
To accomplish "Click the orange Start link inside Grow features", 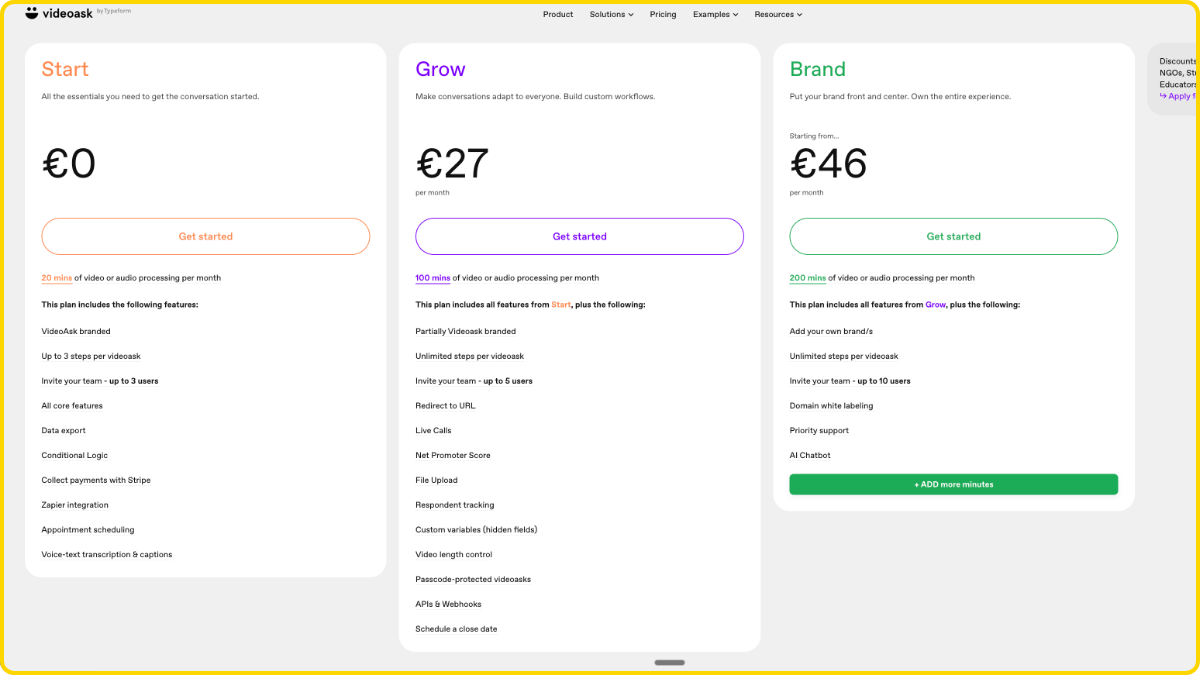I will pyautogui.click(x=561, y=304).
